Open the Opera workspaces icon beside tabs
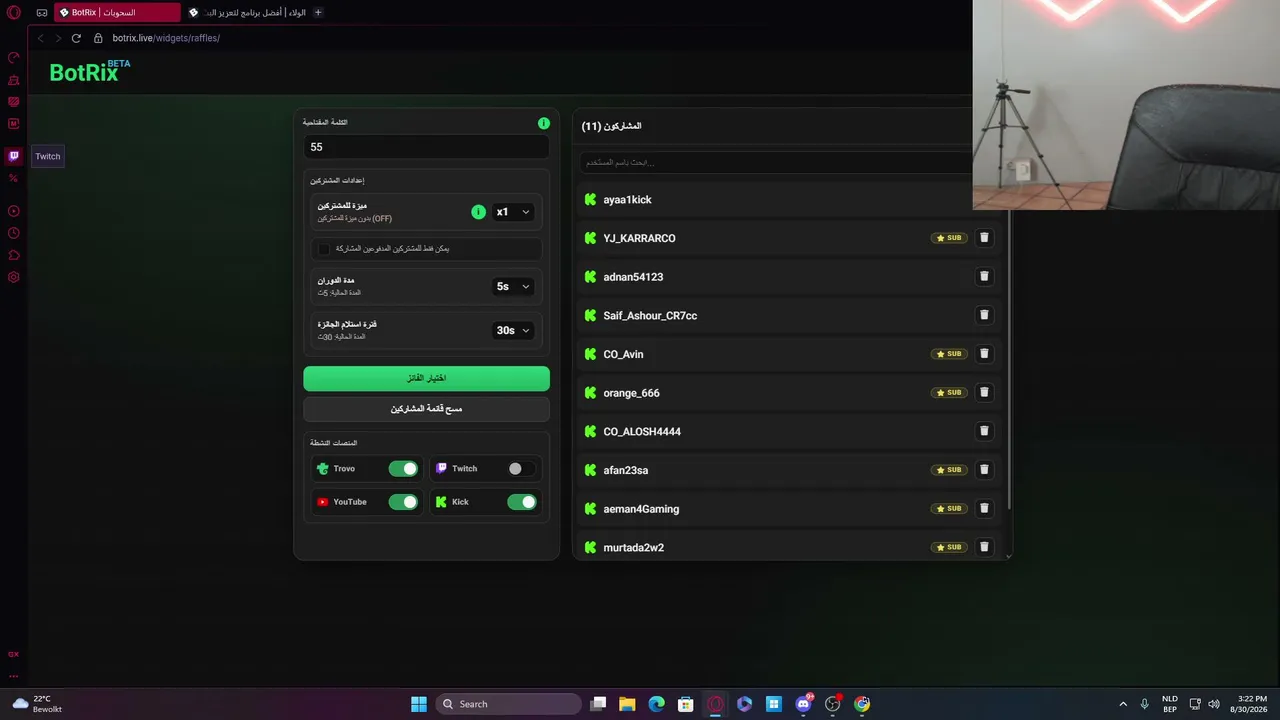This screenshot has width=1280, height=720. 42,12
